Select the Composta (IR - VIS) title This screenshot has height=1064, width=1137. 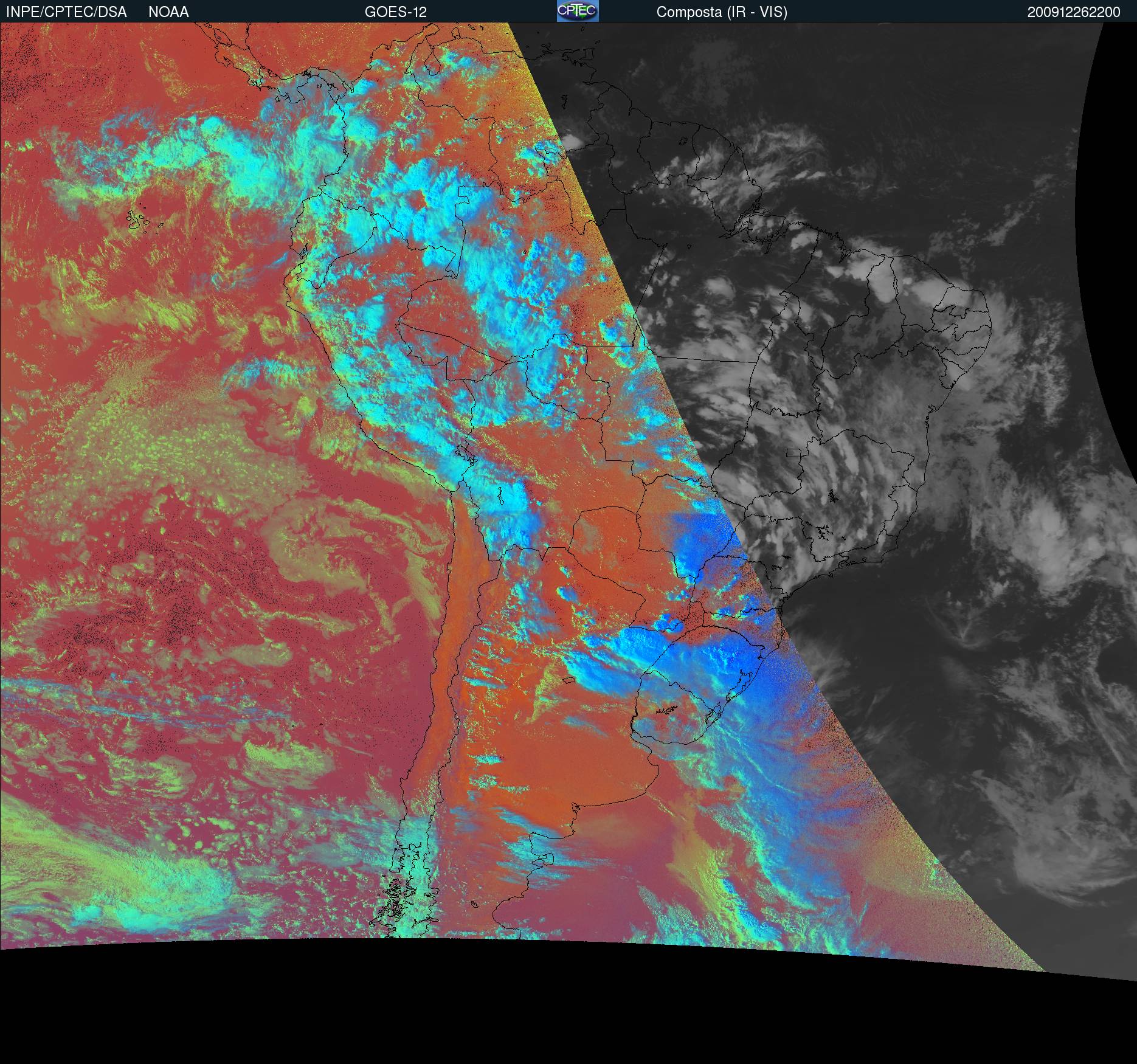click(x=722, y=12)
